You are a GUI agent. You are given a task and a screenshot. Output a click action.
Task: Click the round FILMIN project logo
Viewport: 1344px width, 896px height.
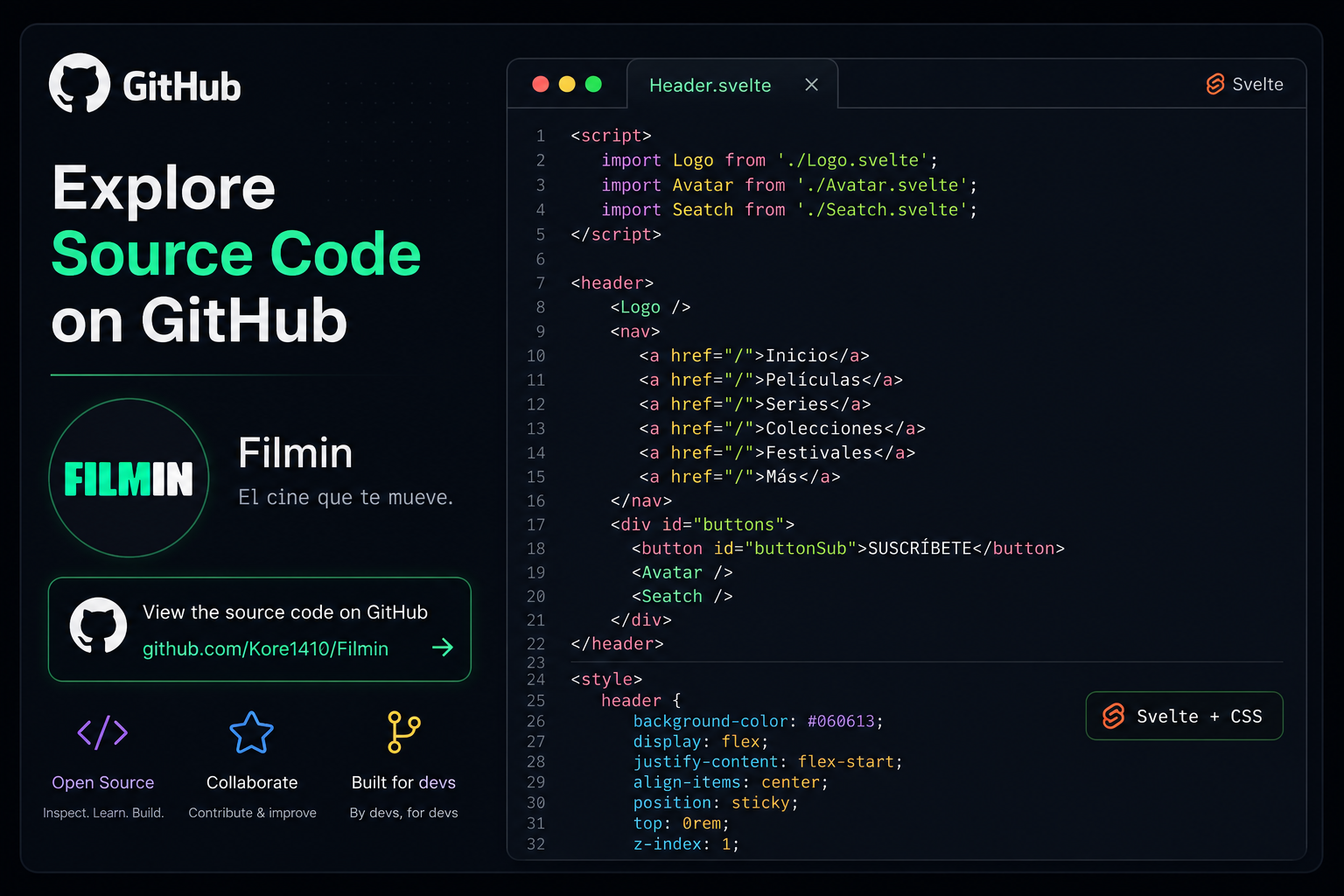[x=129, y=478]
